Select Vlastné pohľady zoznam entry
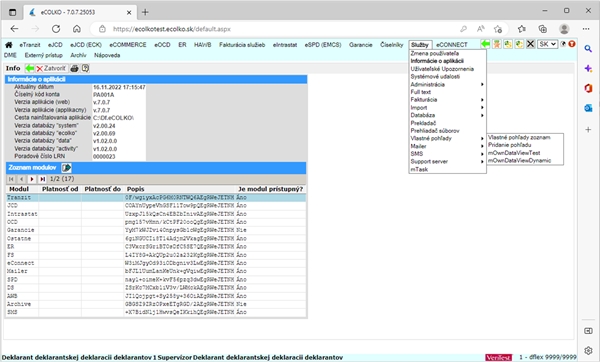Image resolution: width=600 pixels, height=362 pixels. point(519,137)
